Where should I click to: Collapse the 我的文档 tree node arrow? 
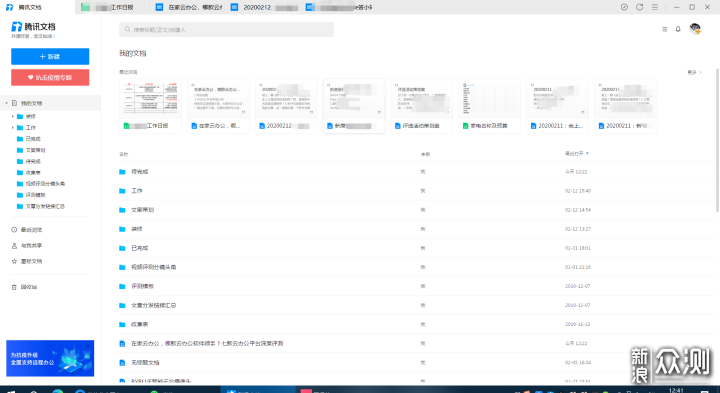pos(6,103)
